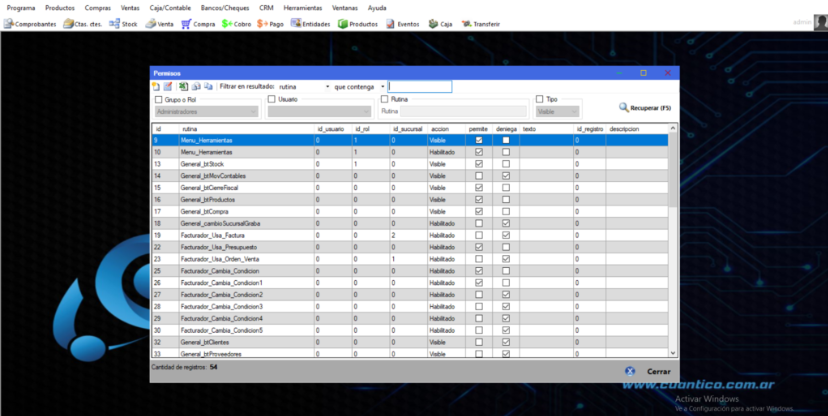Select the General_btCompra row

point(410,212)
